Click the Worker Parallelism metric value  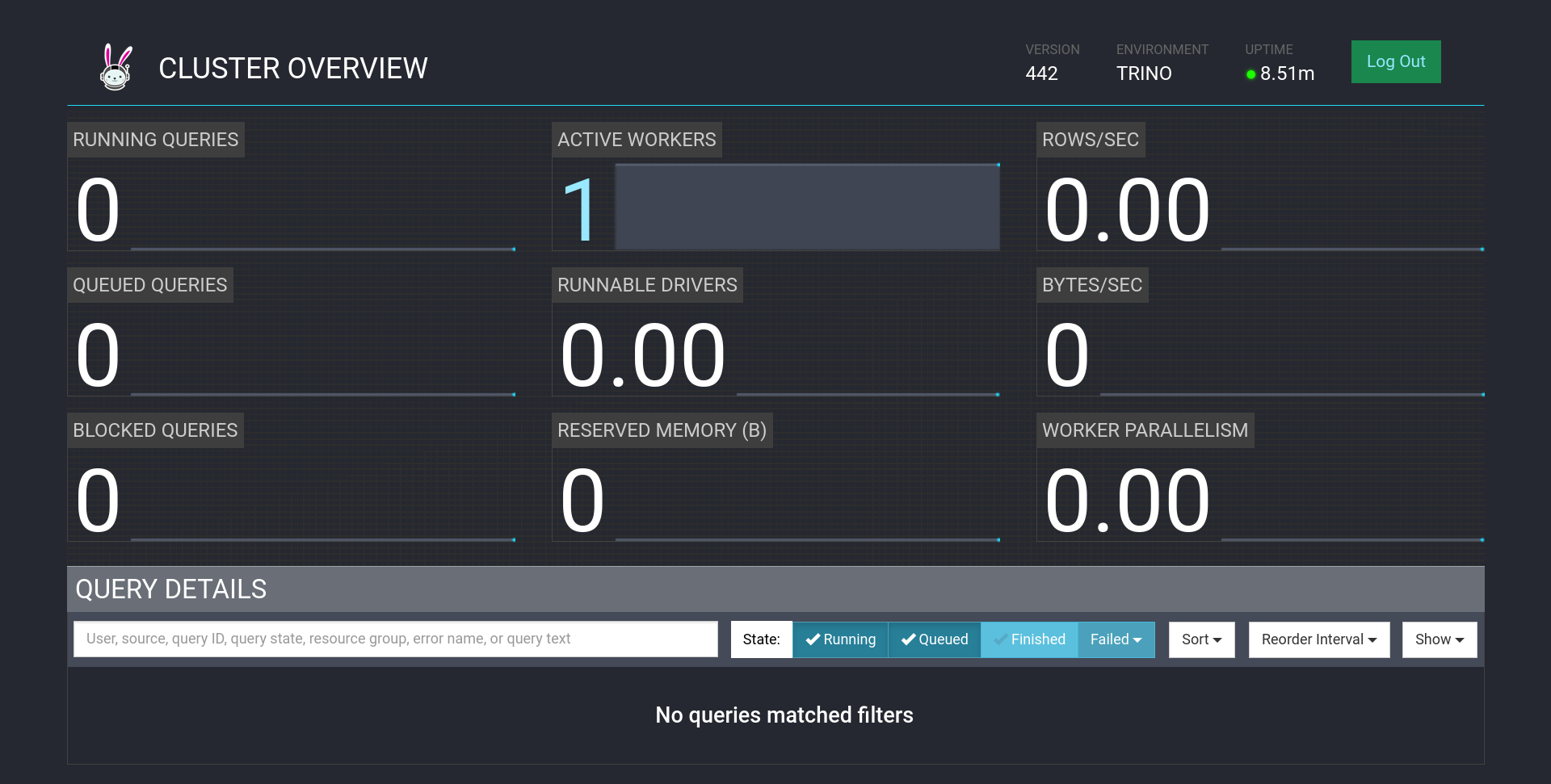1127,501
